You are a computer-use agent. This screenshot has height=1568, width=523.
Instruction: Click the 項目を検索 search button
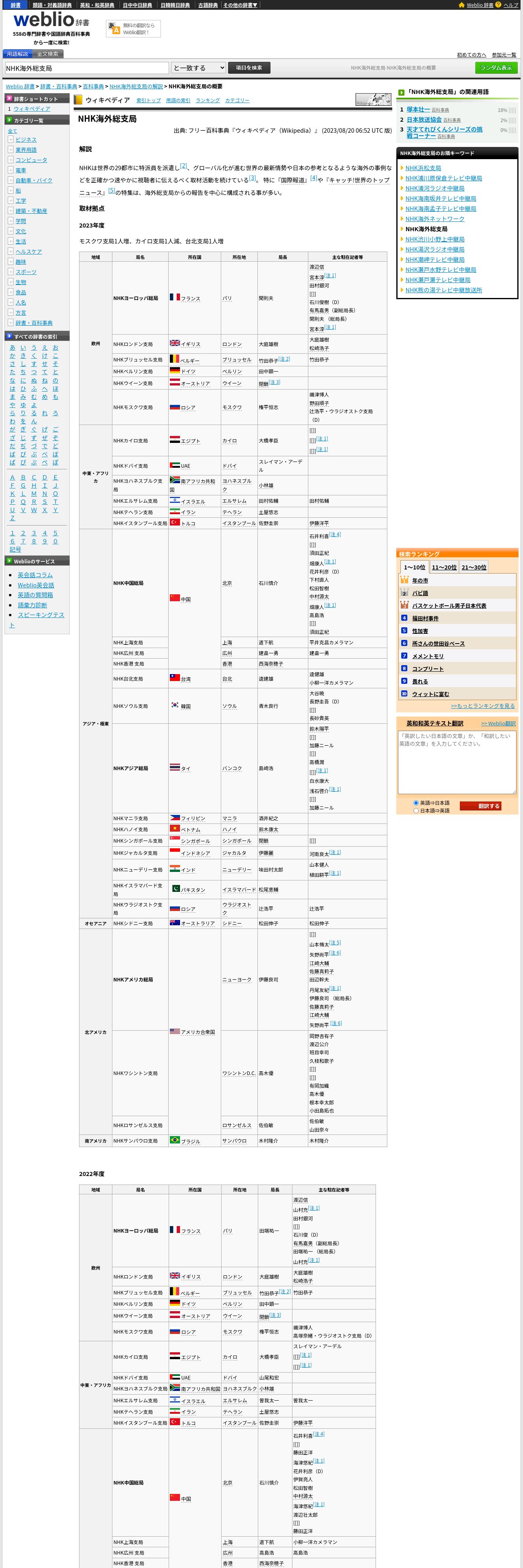pos(249,68)
